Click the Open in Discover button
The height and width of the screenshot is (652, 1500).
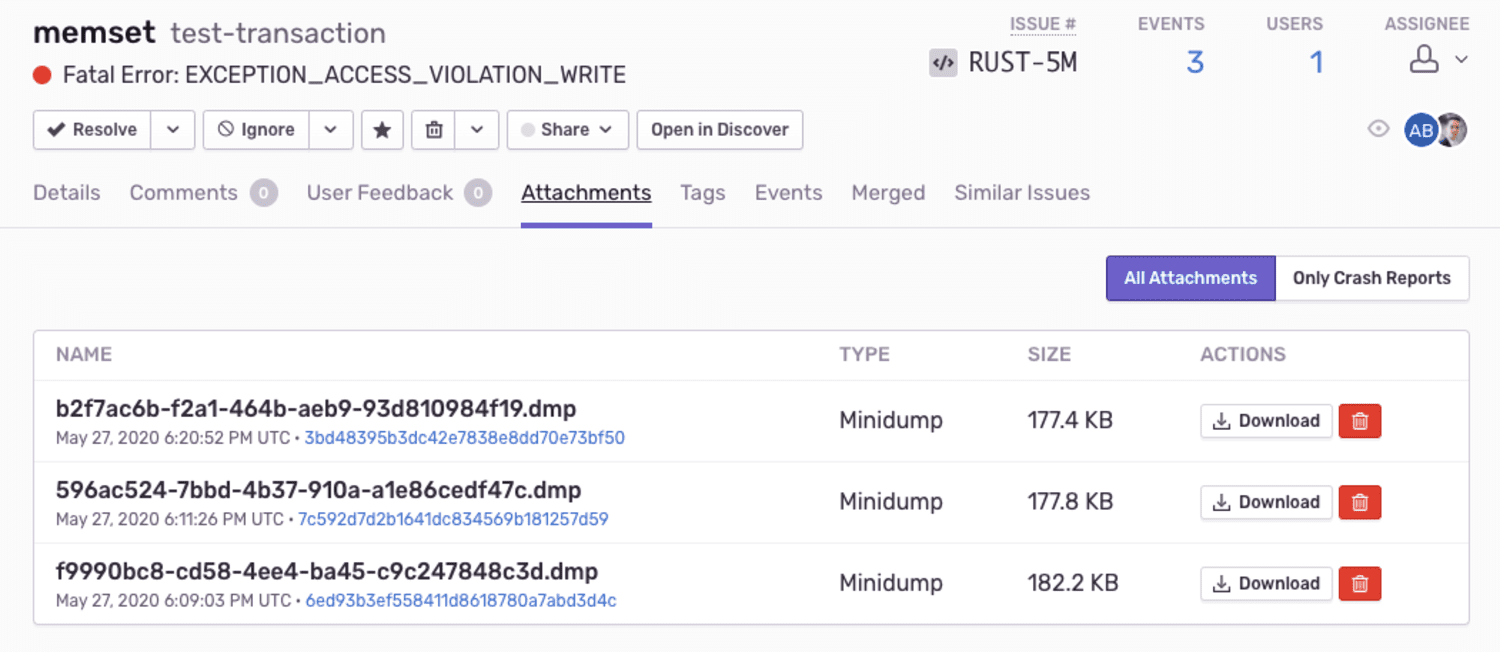(719, 129)
